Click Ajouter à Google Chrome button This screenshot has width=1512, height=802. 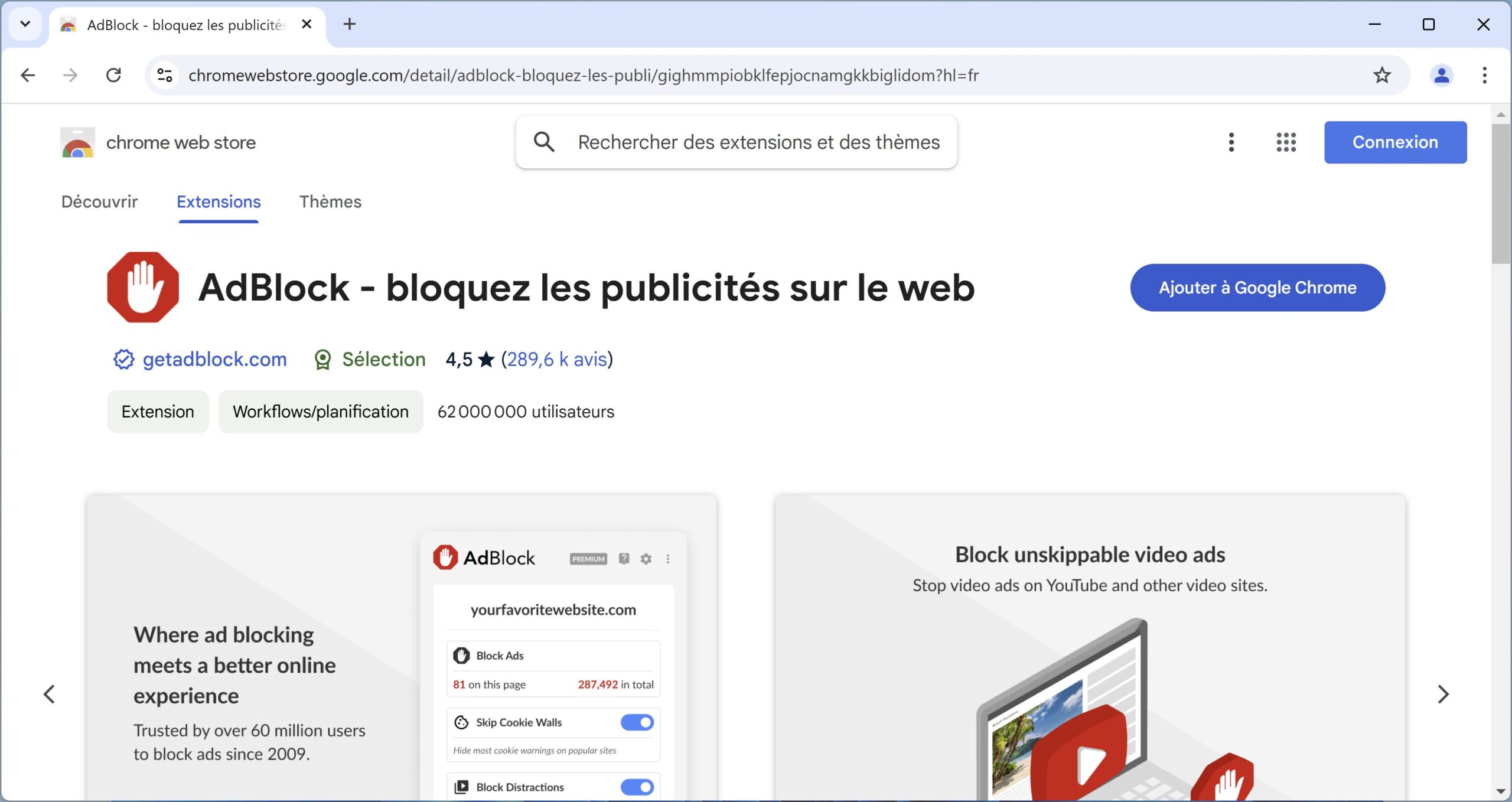1257,288
